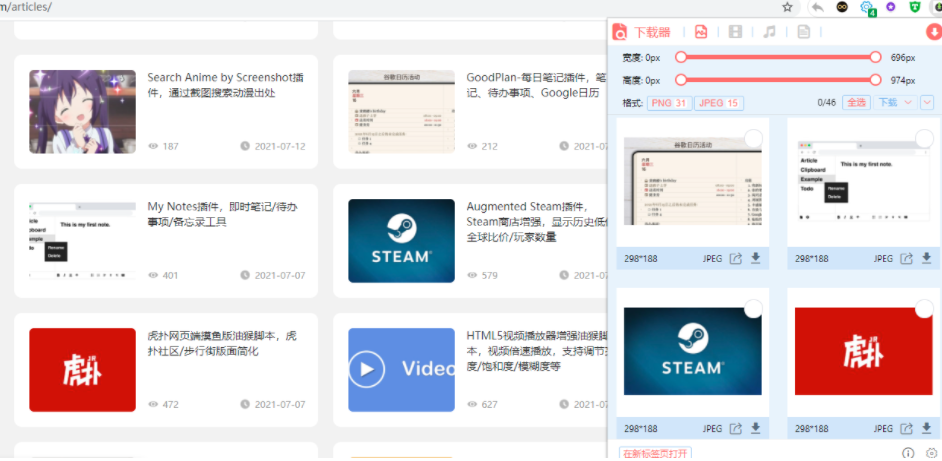
Task: Select the My Notes screenshot image checkbox
Action: coord(925,139)
